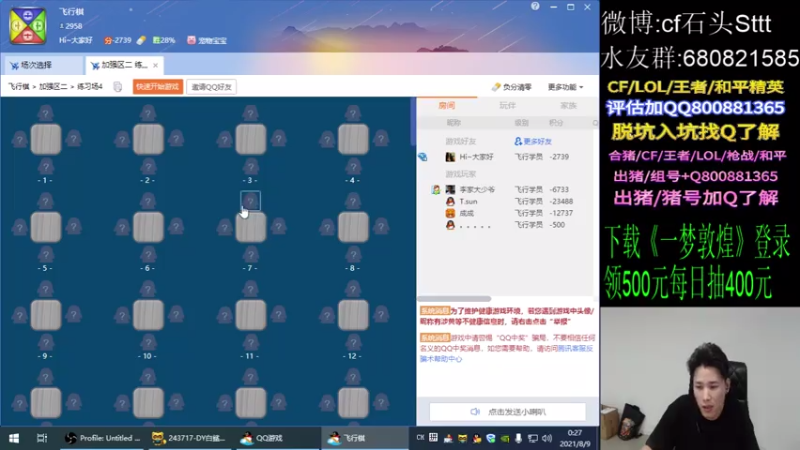The image size is (800, 450).
Task: Click the 成成 orange avatar
Action: pyautogui.click(x=450, y=213)
